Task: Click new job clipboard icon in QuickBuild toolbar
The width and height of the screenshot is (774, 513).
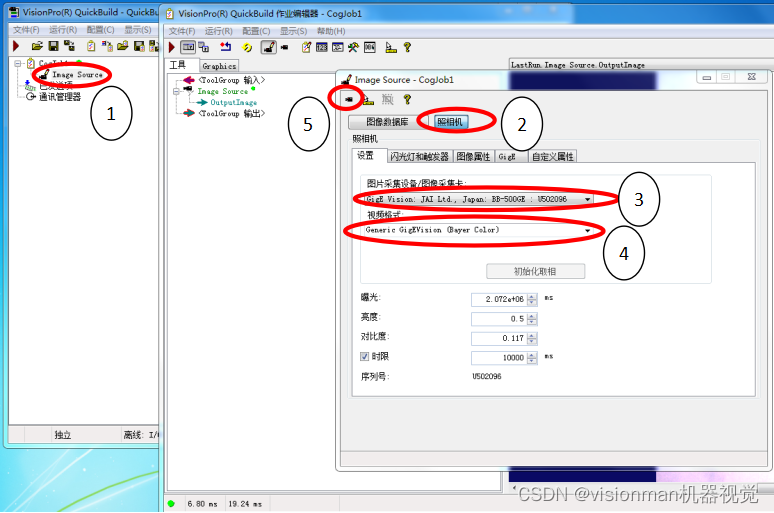Action: point(91,46)
